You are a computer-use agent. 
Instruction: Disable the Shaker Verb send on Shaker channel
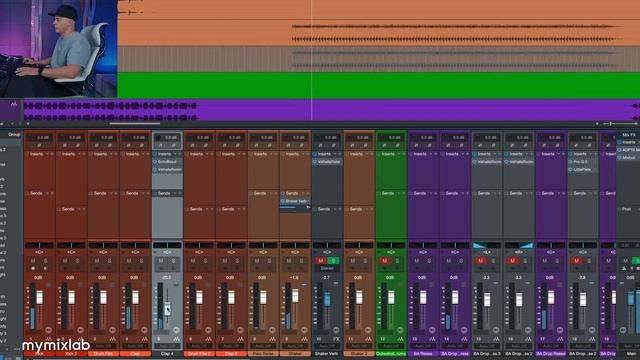pos(283,201)
